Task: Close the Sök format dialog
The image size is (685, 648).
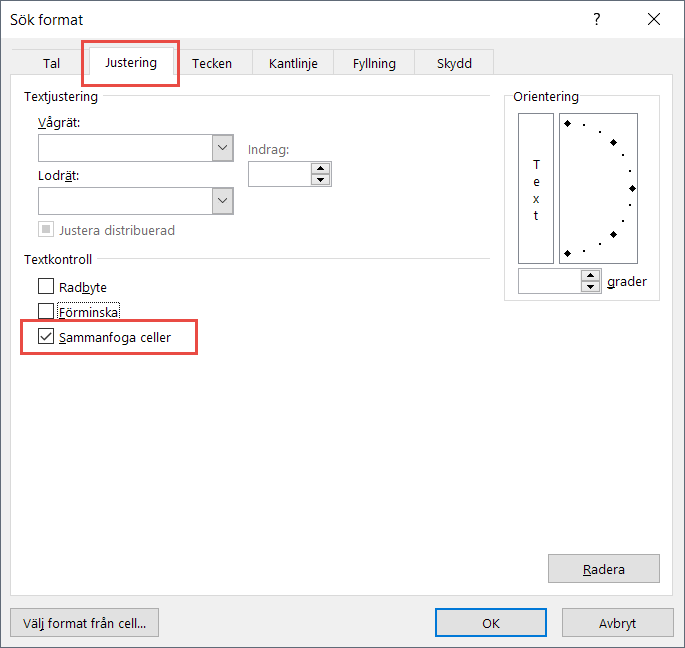Action: coord(654,19)
